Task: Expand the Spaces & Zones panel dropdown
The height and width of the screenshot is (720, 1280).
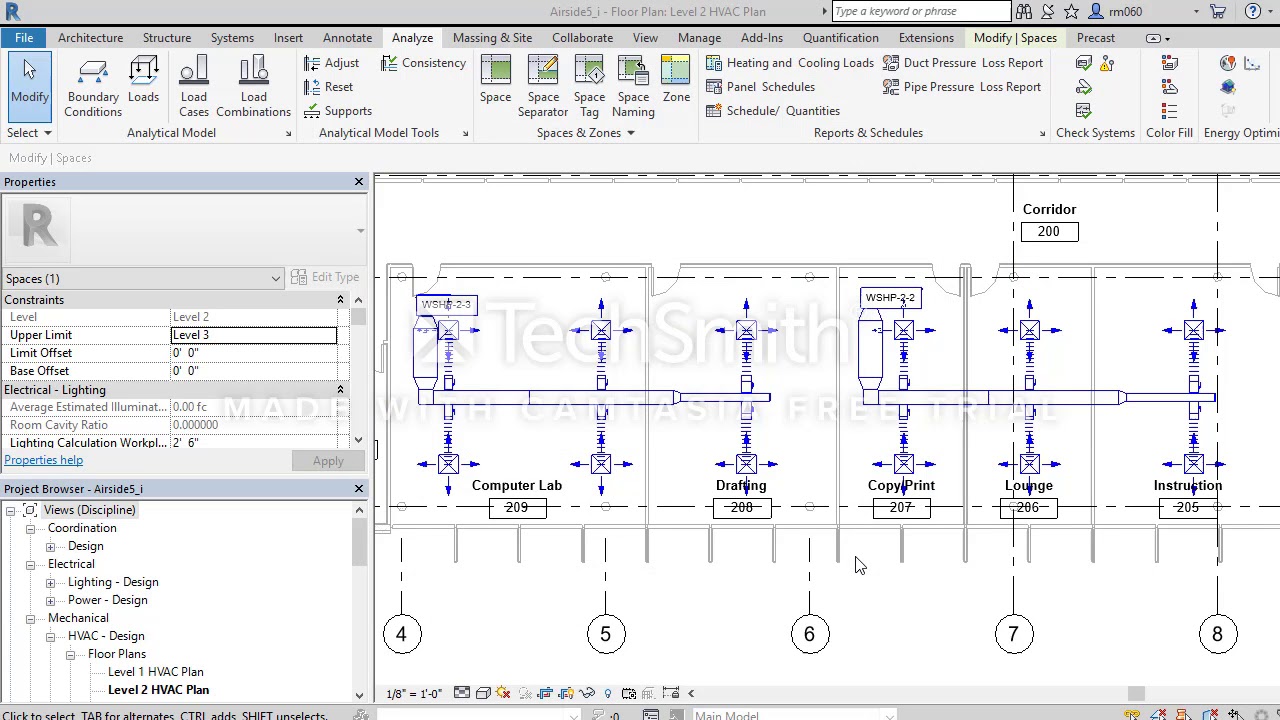Action: 586,133
